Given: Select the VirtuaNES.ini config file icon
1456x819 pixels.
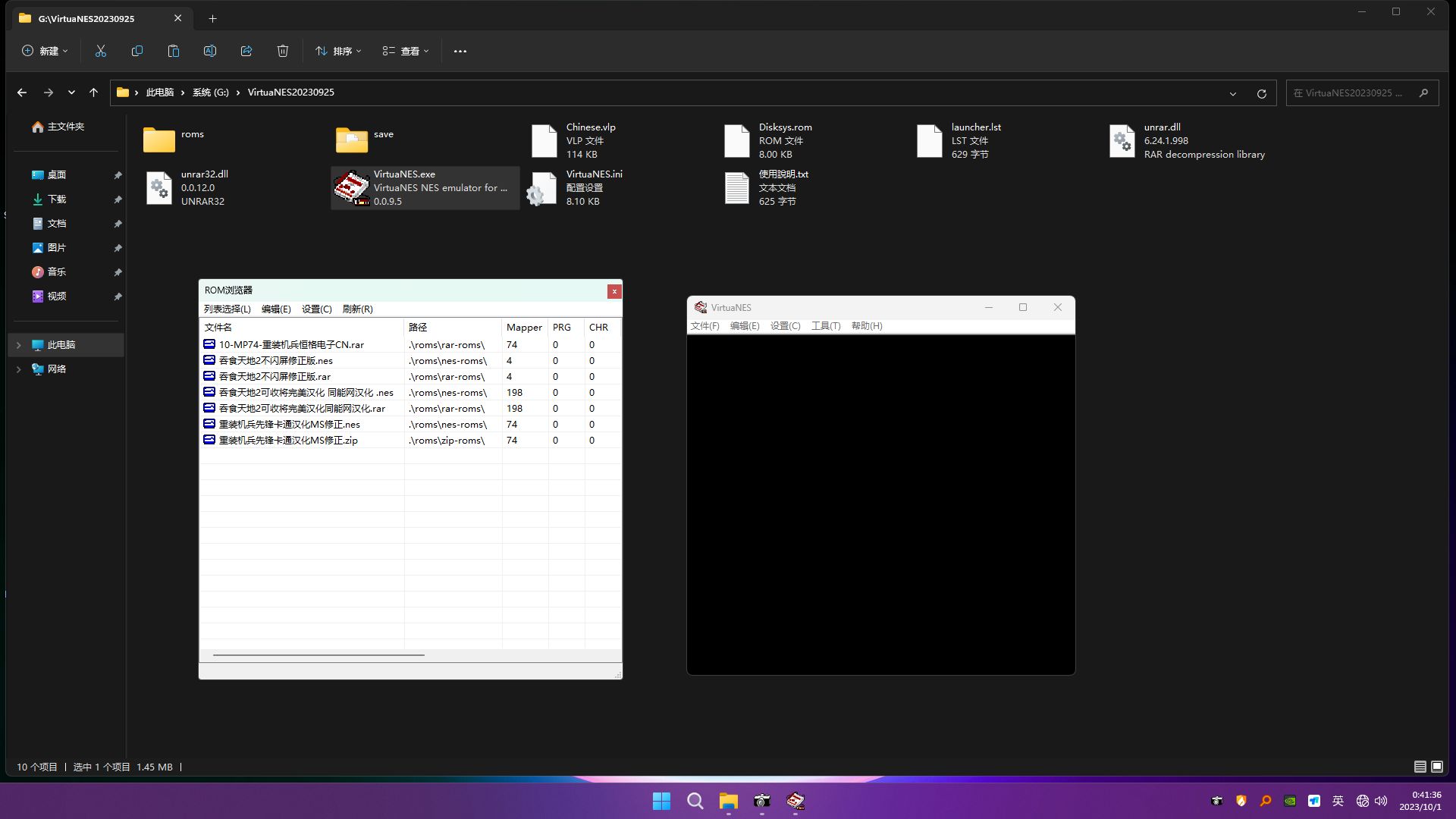Looking at the screenshot, I should (543, 189).
